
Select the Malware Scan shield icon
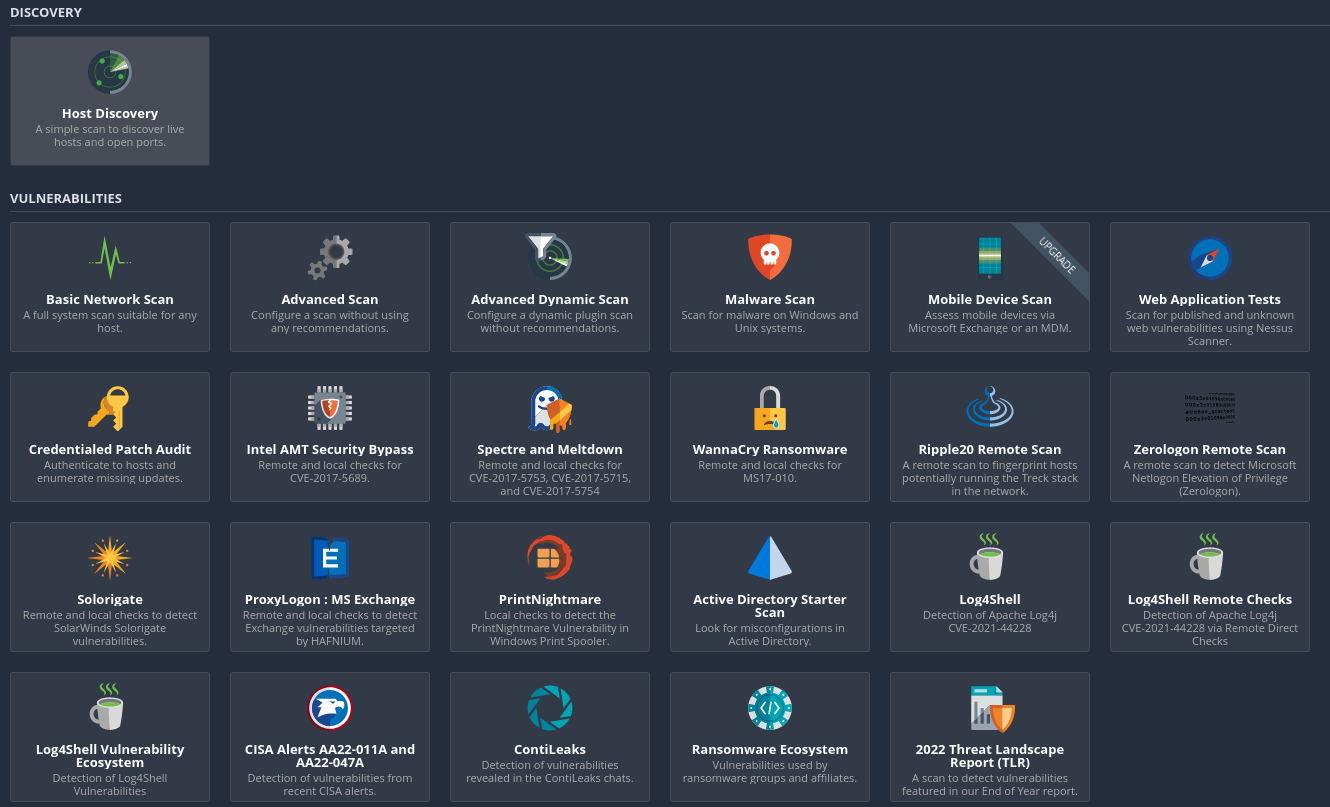(770, 257)
